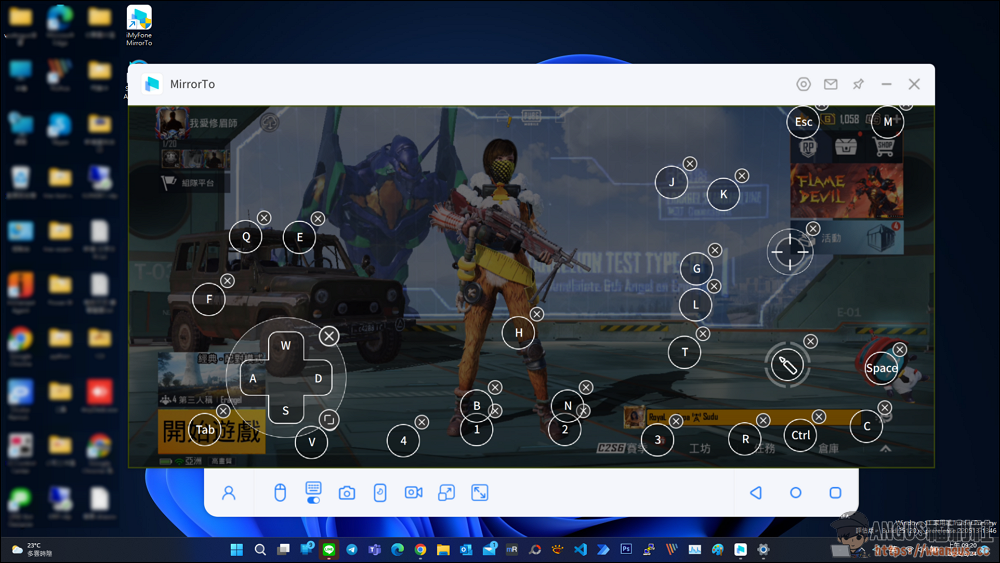
Task: Remove the H key mapping
Action: tap(537, 314)
